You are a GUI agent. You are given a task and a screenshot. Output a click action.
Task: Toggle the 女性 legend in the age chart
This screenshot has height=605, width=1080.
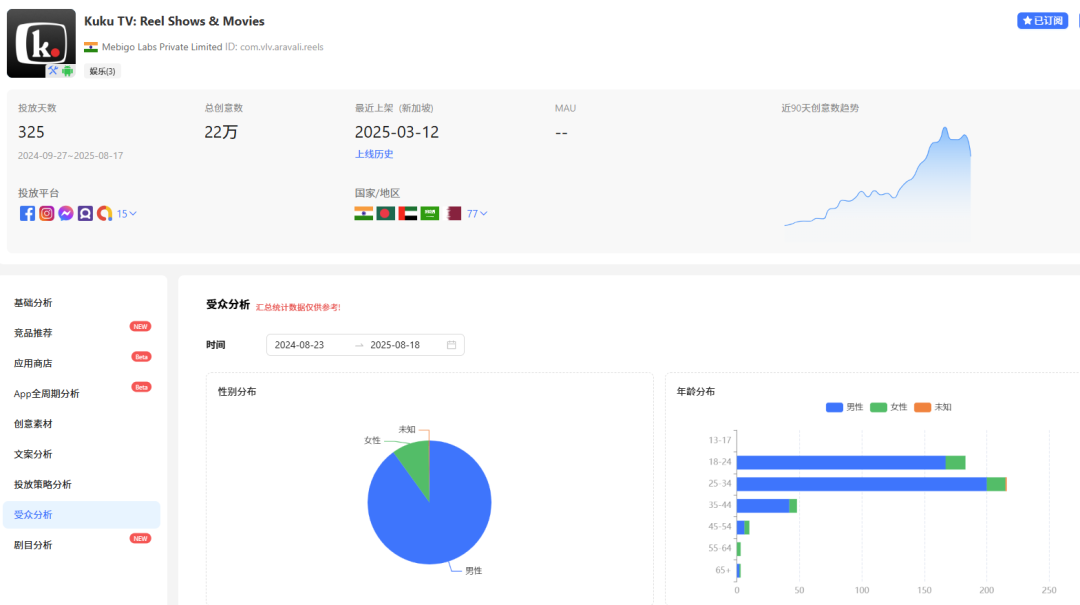889,407
